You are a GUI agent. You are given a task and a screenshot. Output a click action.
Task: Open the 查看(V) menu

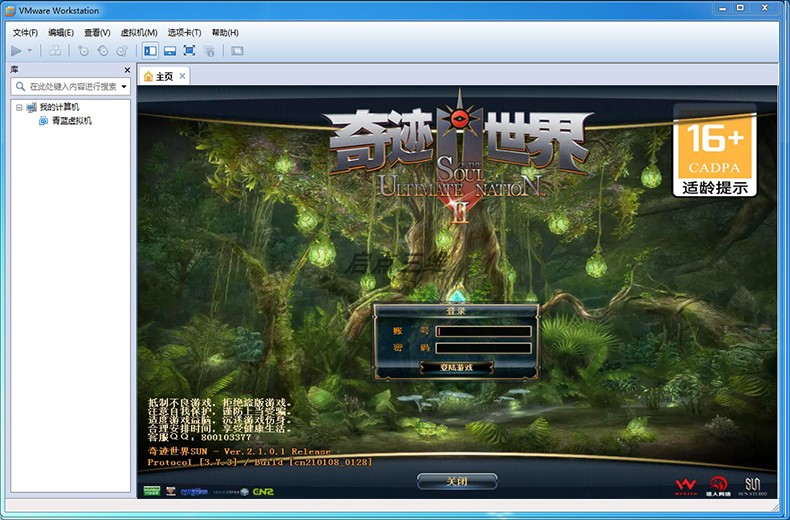(97, 33)
